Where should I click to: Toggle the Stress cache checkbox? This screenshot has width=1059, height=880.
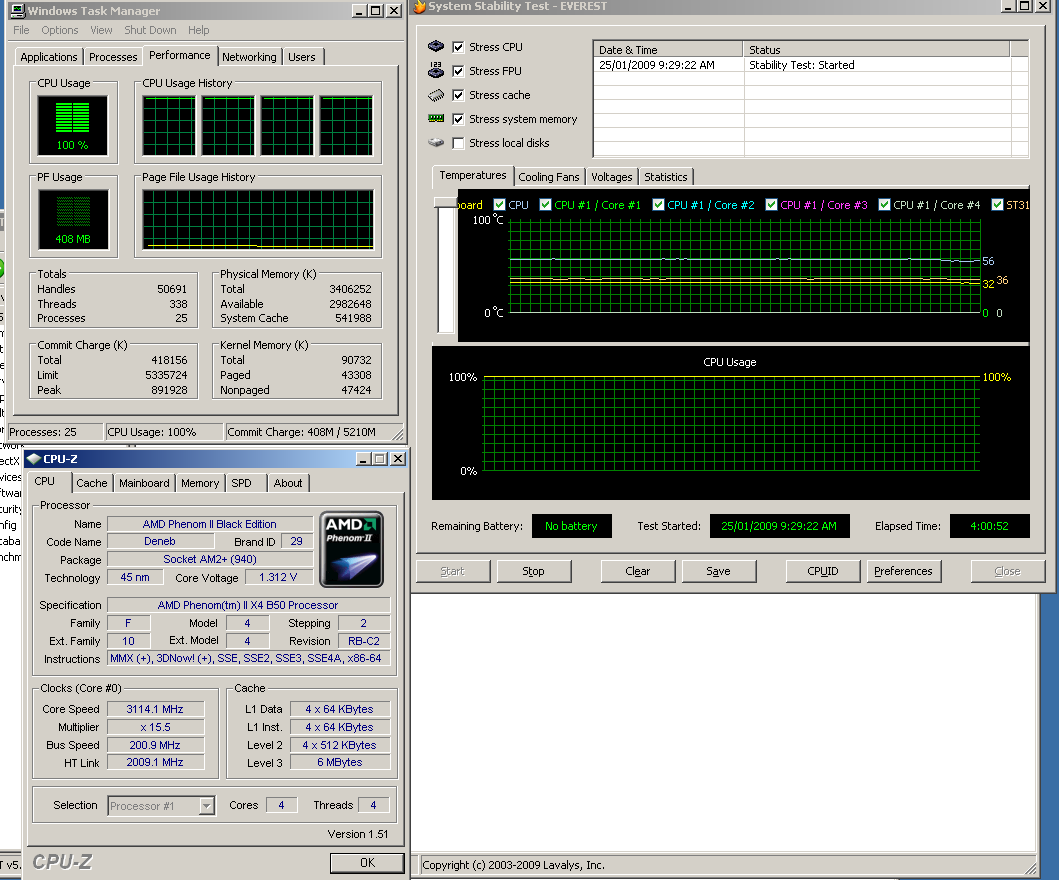pyautogui.click(x=458, y=95)
